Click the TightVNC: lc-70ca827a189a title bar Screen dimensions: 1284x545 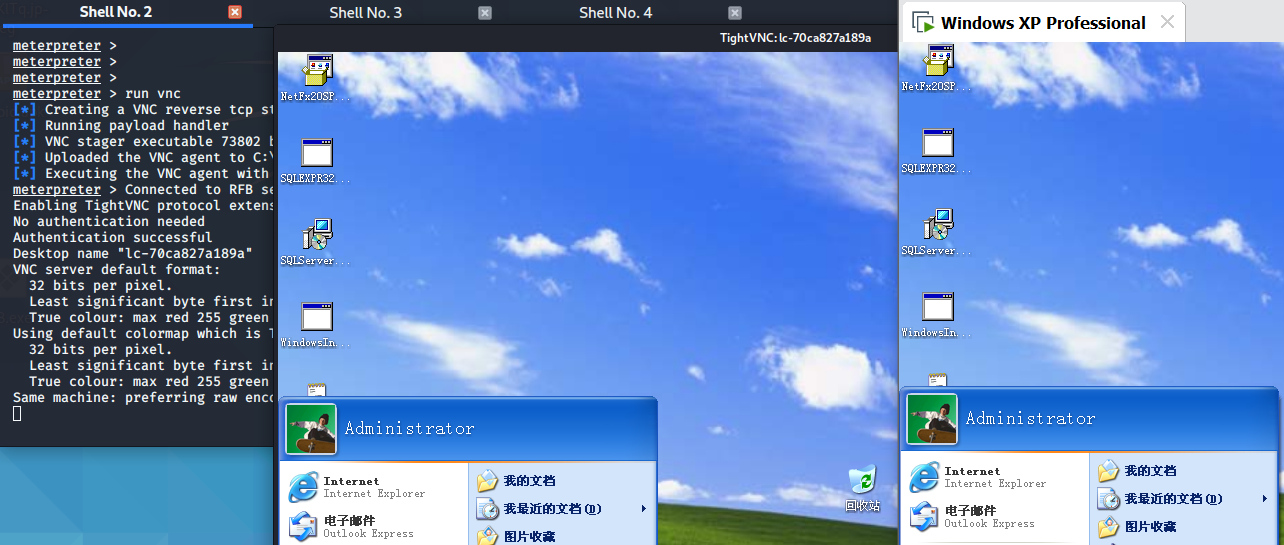(x=587, y=38)
